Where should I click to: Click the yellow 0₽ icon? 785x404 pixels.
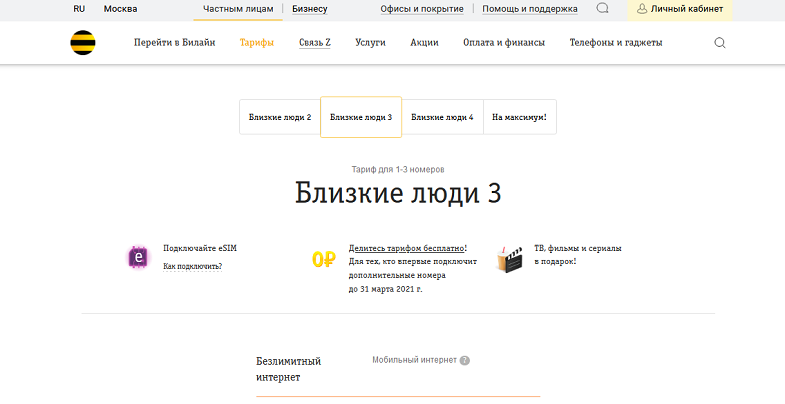323,259
